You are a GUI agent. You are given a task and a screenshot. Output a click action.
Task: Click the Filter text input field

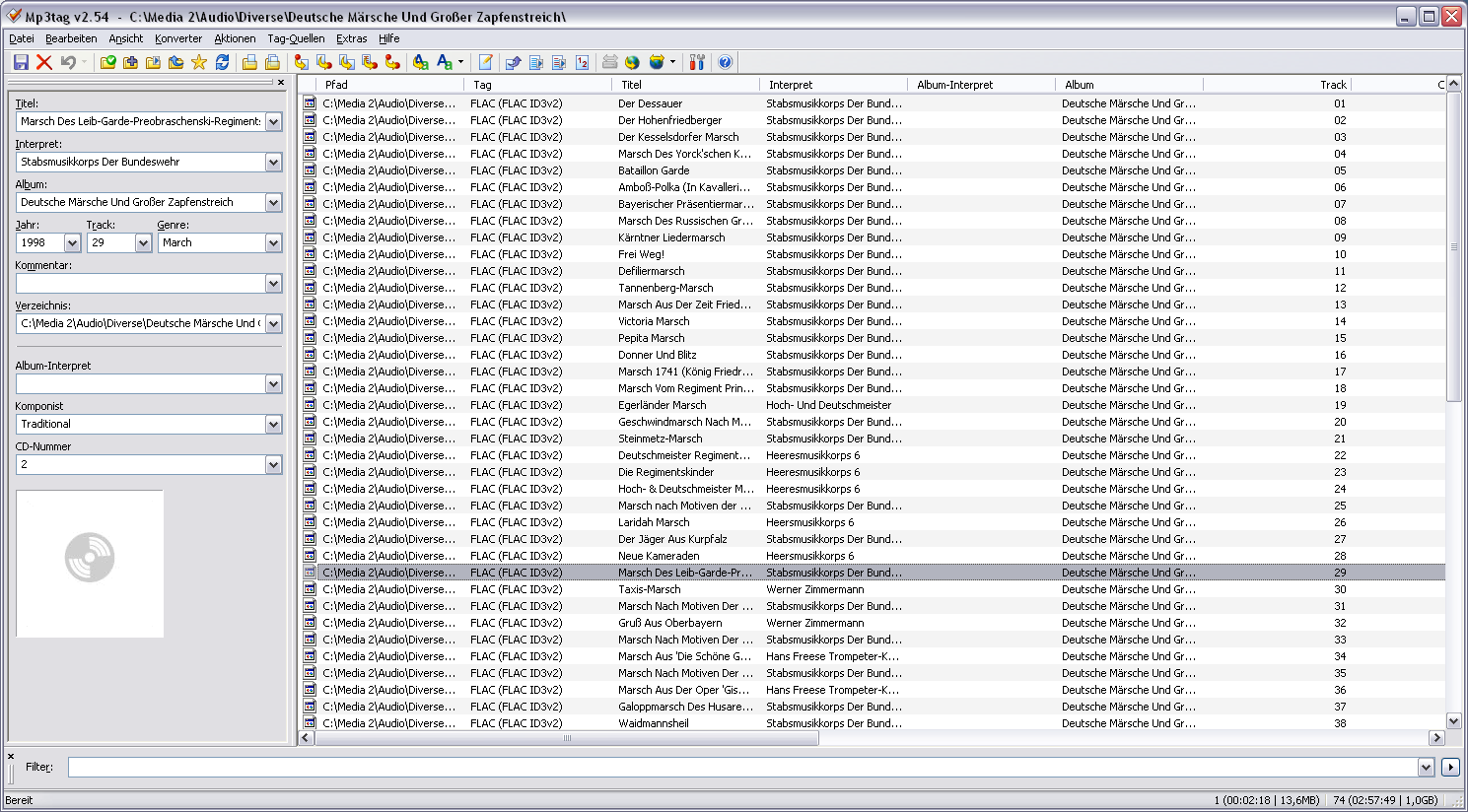pos(742,767)
